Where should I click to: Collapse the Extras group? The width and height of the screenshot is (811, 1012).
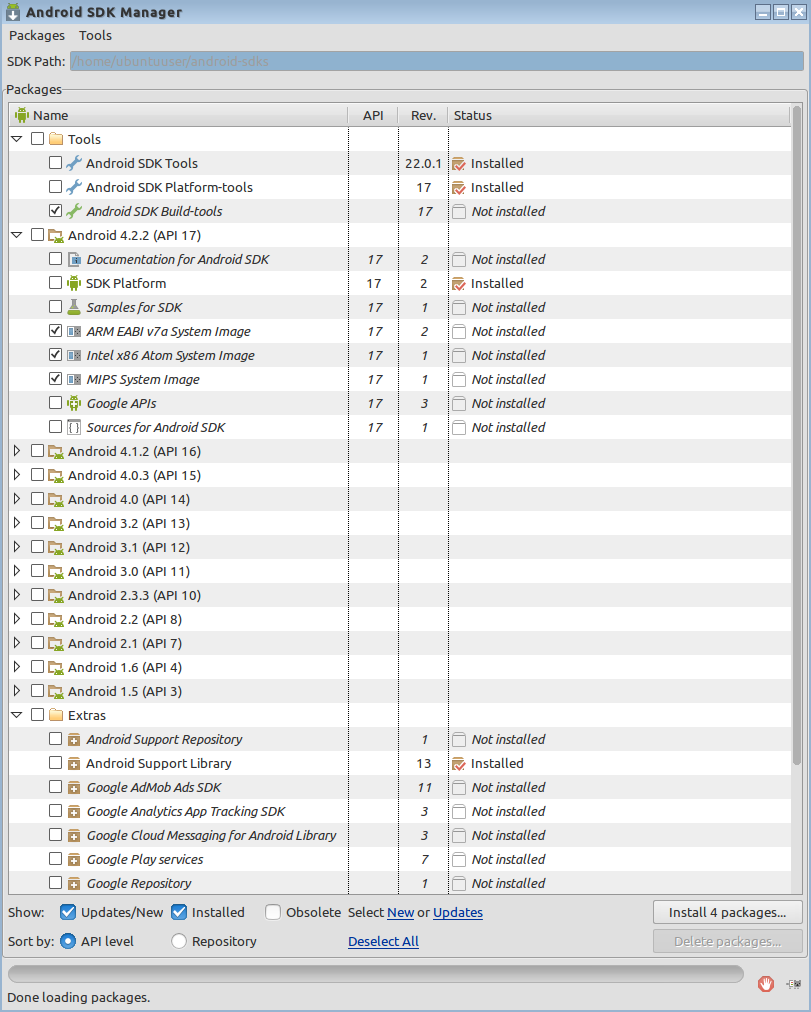pyautogui.click(x=17, y=714)
